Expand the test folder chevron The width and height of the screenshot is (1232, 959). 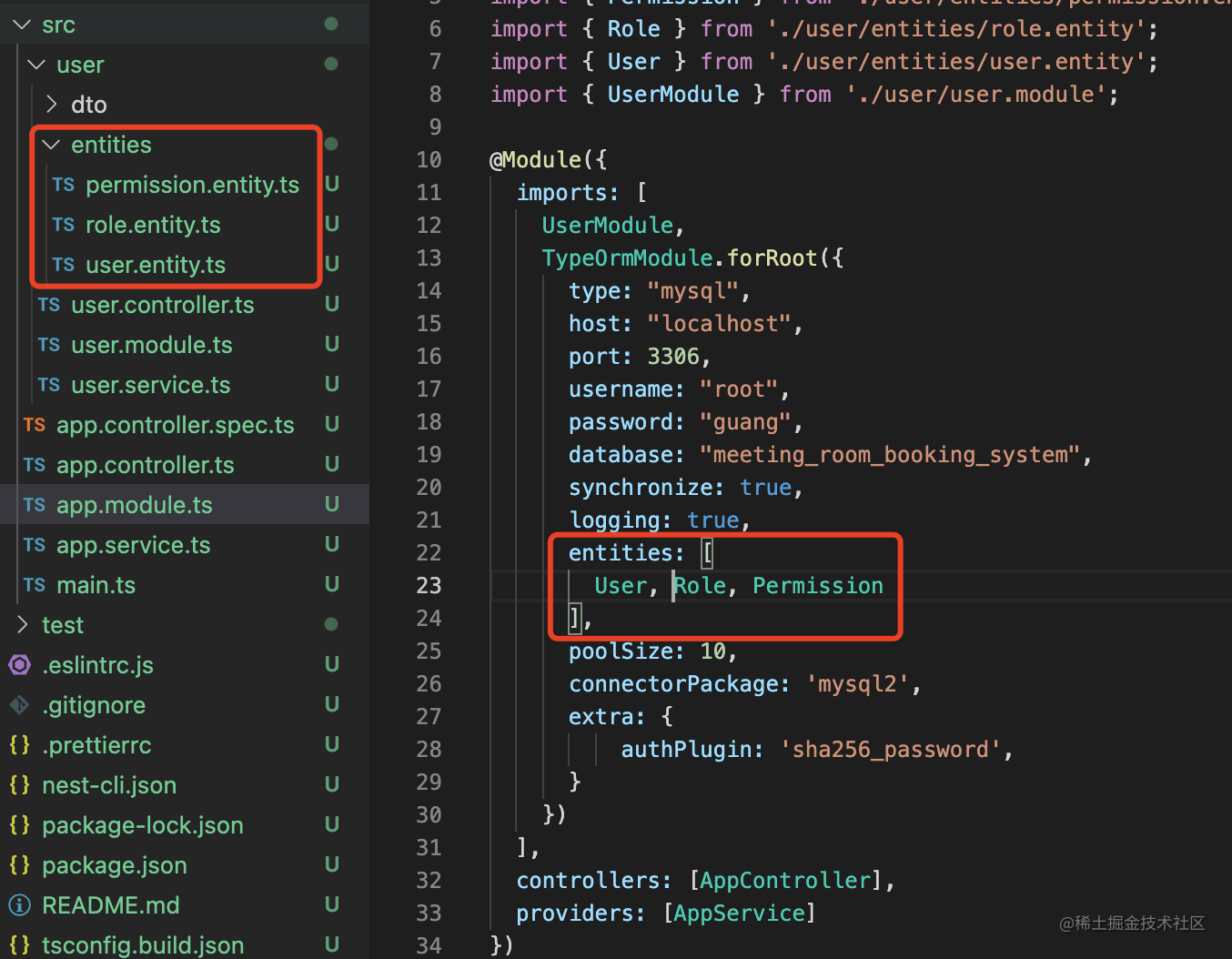23,625
